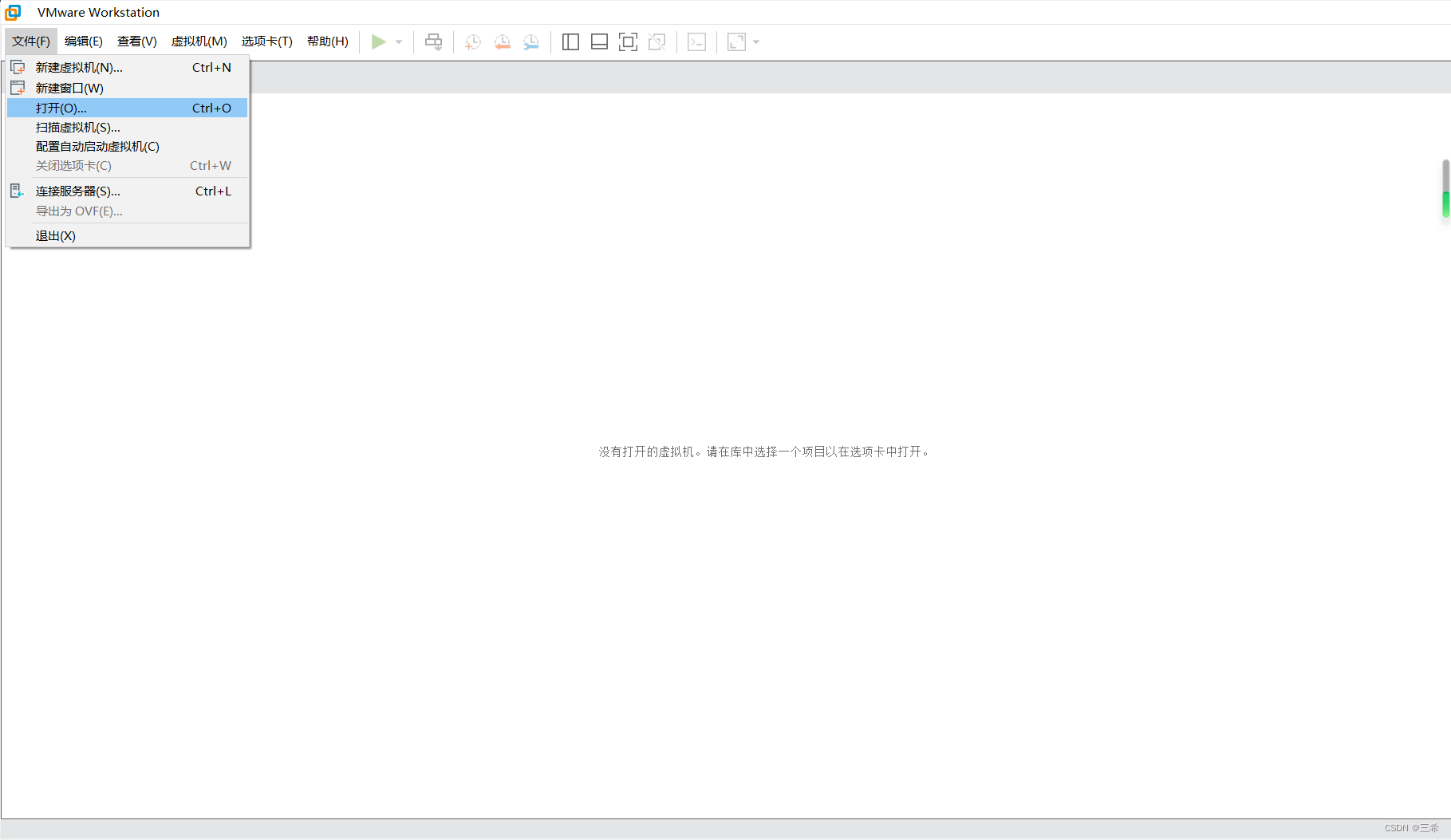This screenshot has width=1451, height=840.
Task: Open the power options dropdown arrow
Action: coord(399,42)
